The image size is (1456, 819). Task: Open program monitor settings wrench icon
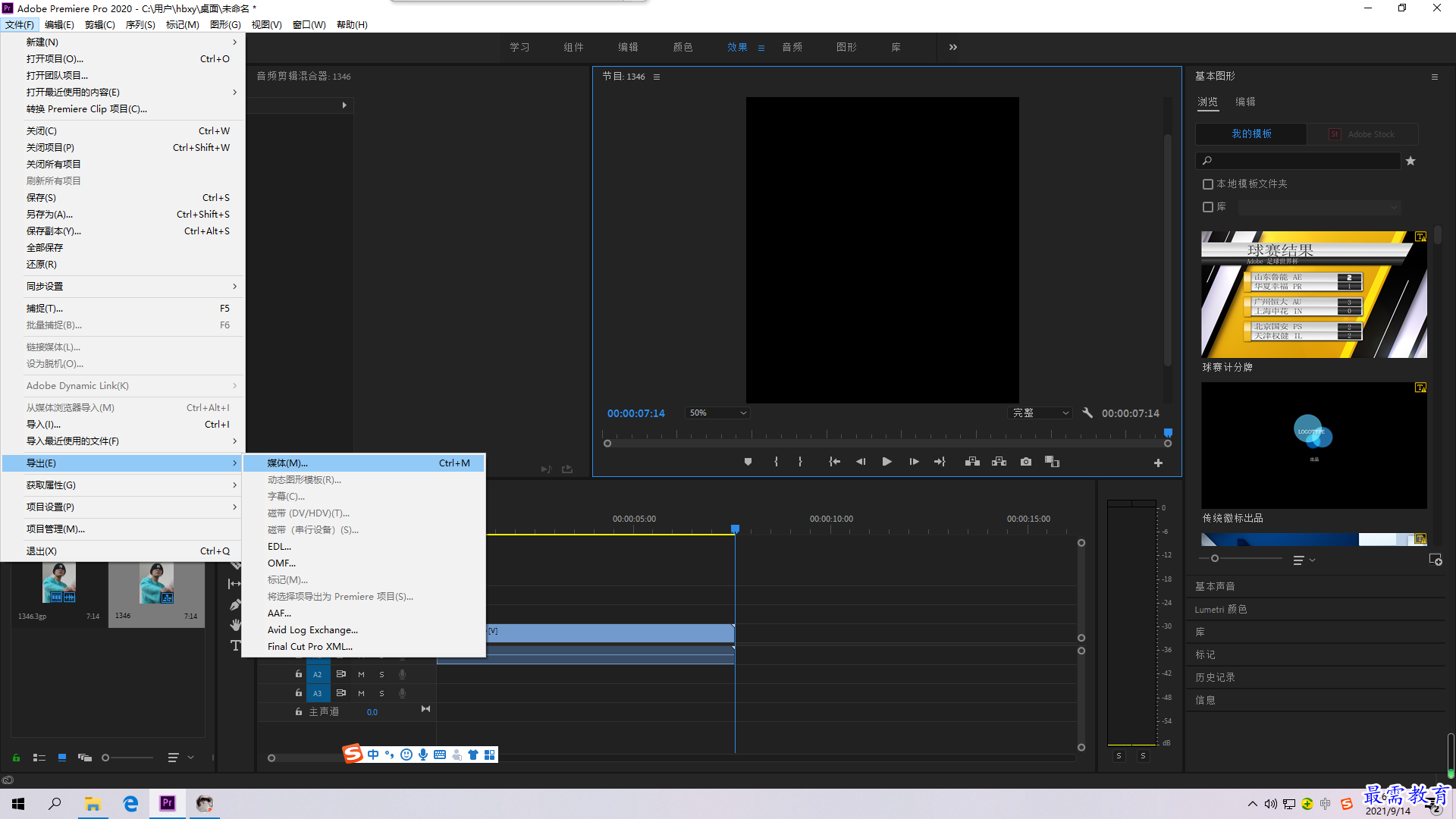coord(1087,413)
